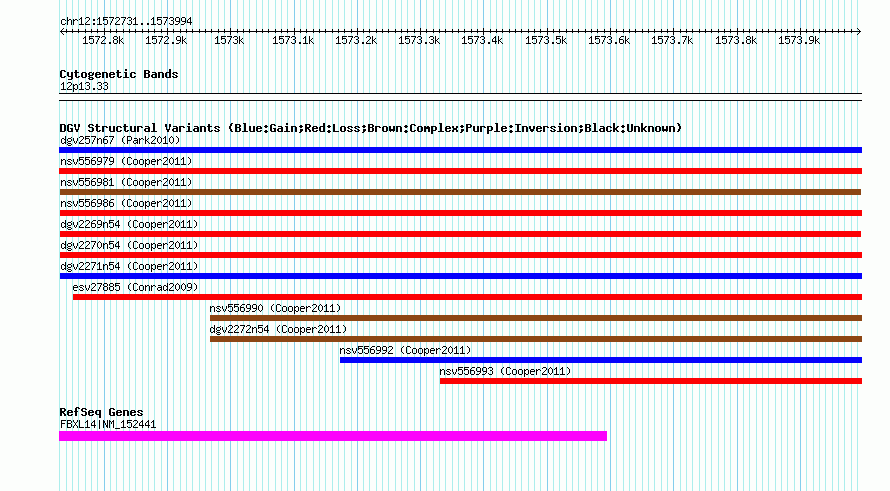Select the nsv556986 (Cooper2011) label

(x=126, y=203)
